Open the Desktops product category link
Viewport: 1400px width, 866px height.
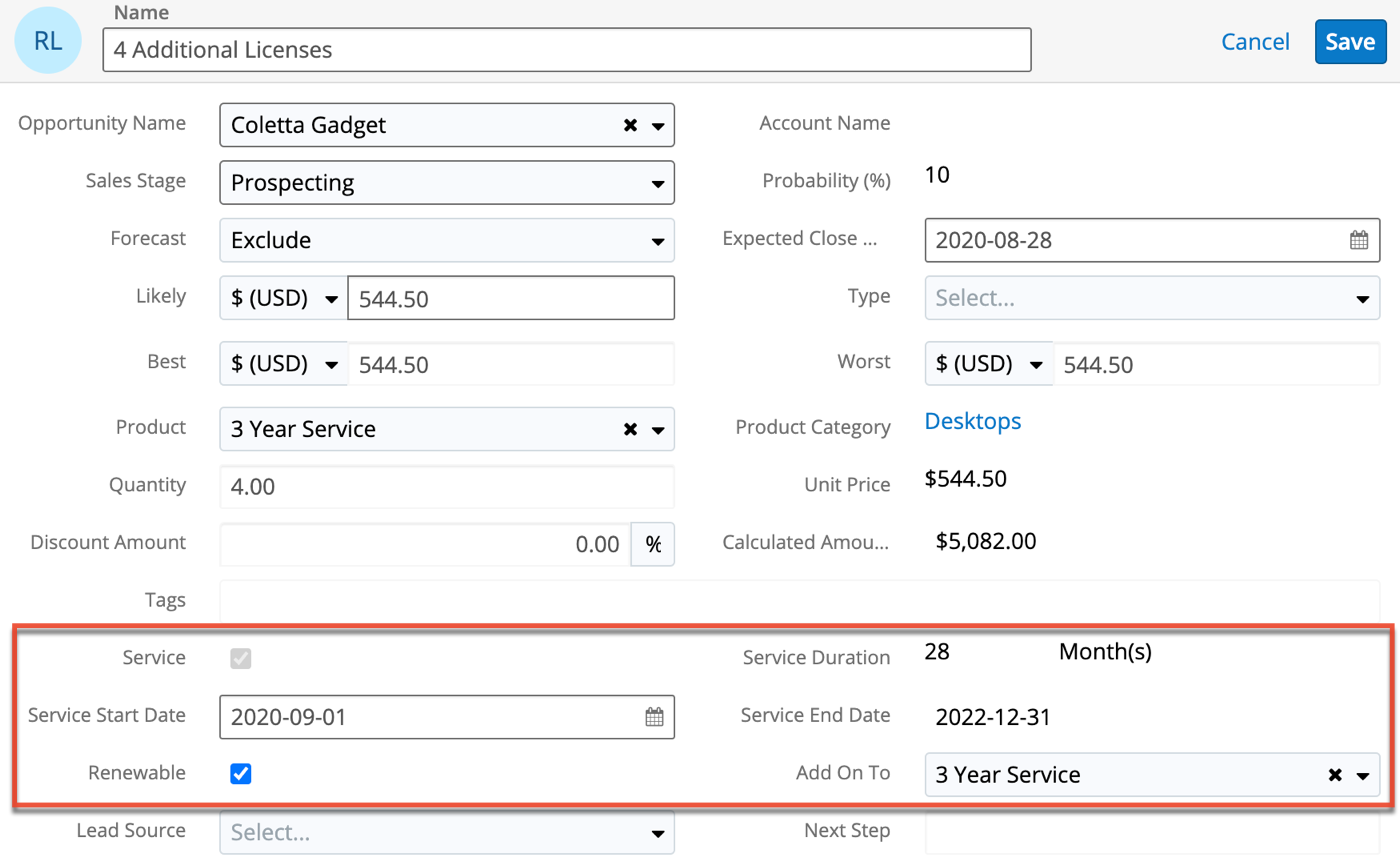pos(972,421)
